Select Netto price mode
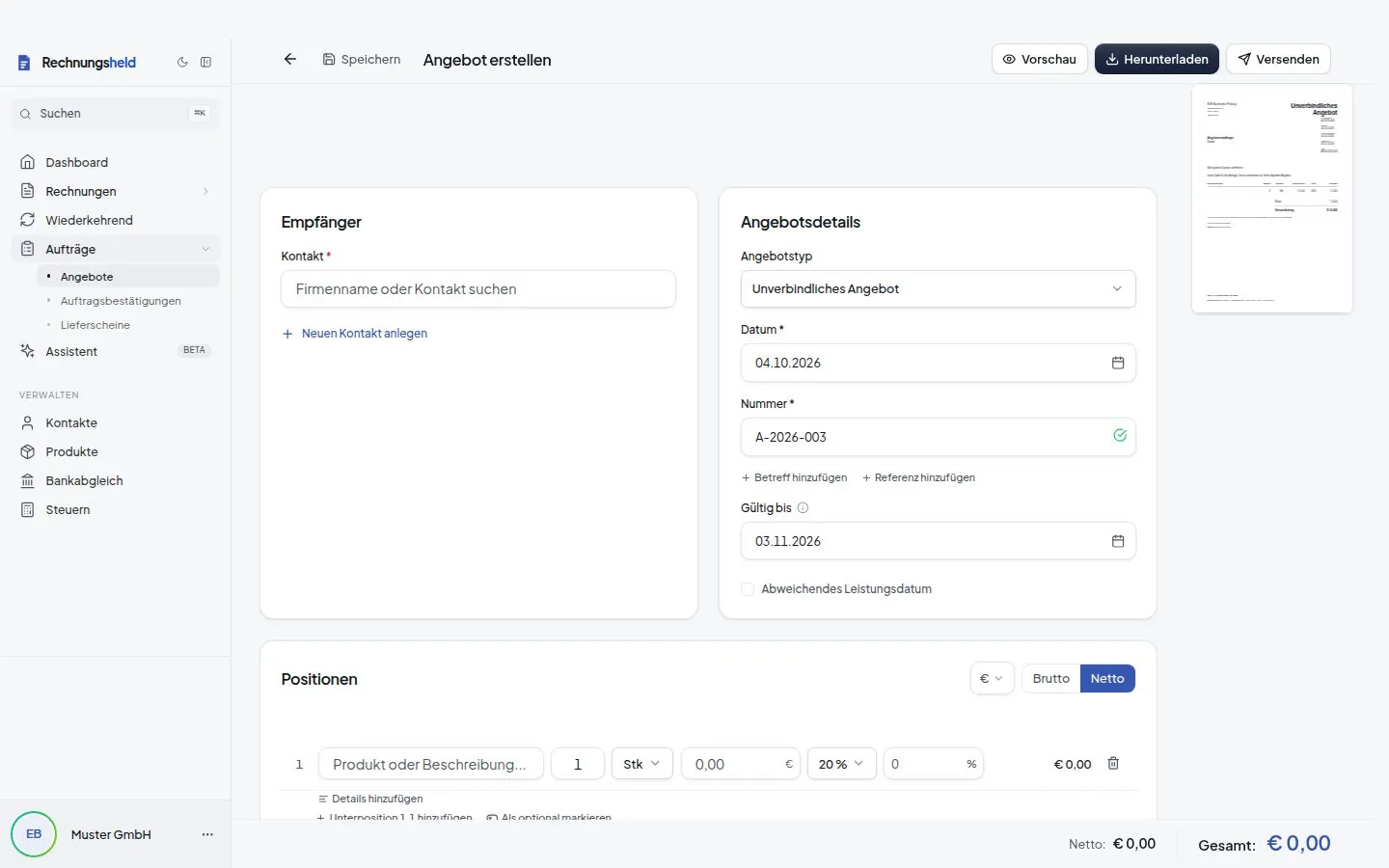 (1107, 679)
